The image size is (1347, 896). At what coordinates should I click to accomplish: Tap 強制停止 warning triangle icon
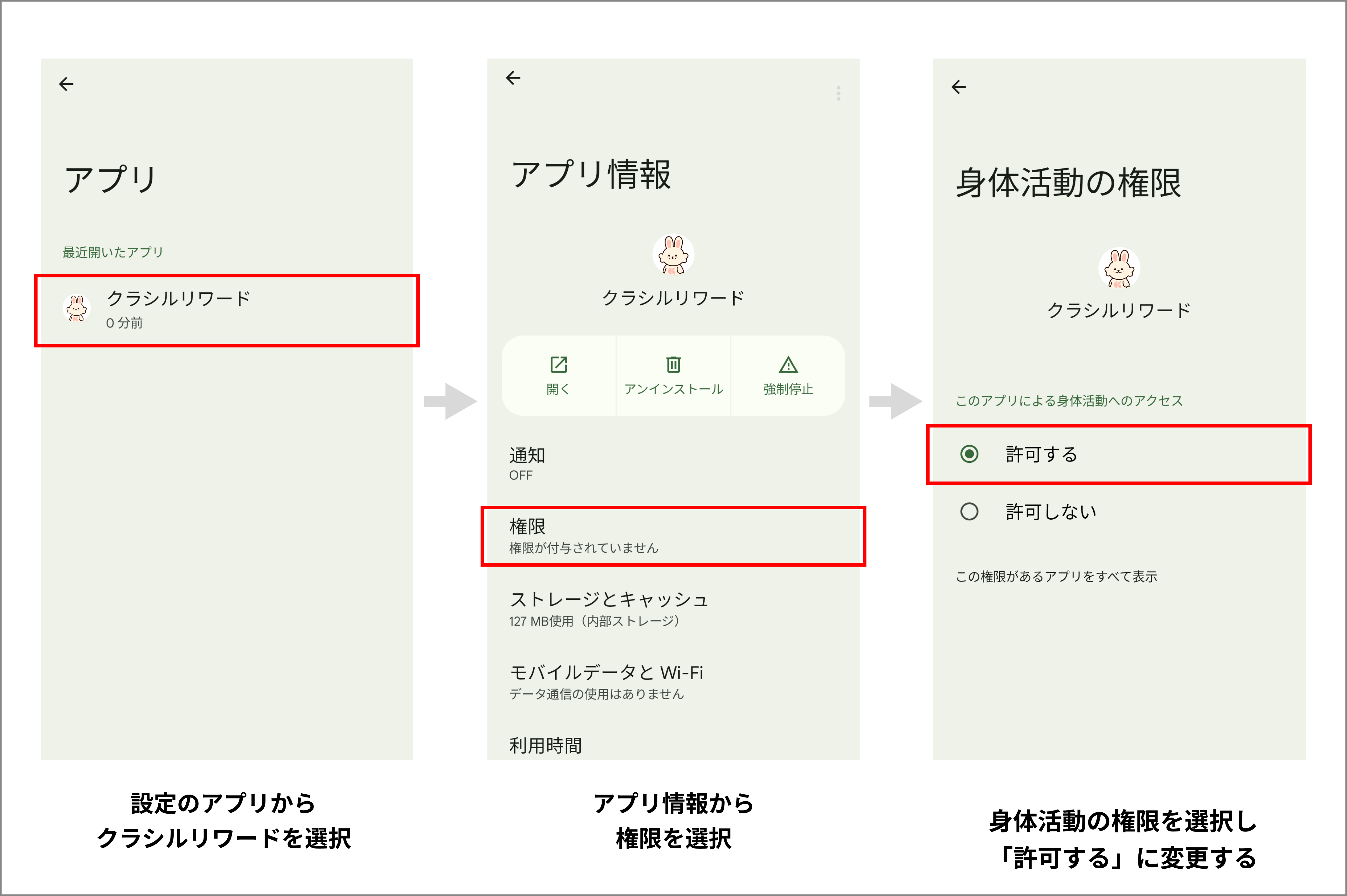click(788, 365)
